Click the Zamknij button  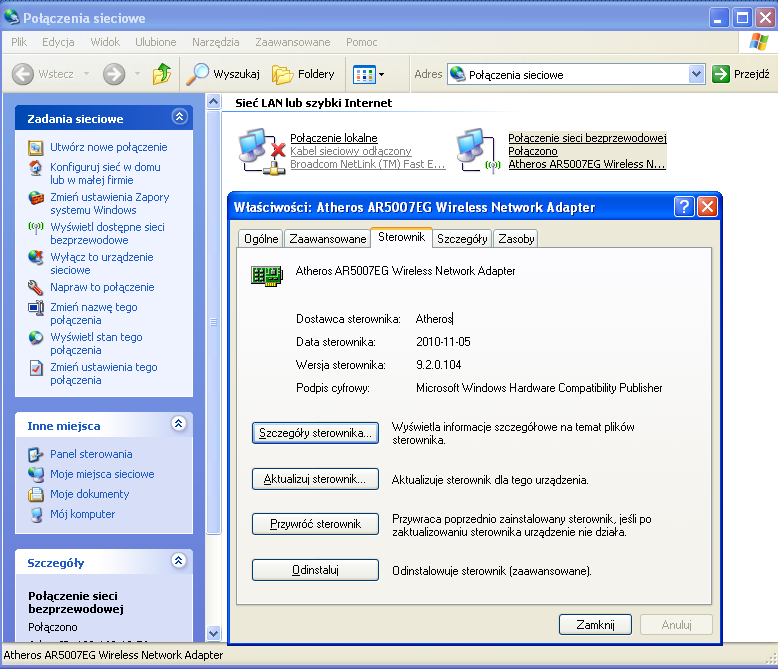[595, 624]
